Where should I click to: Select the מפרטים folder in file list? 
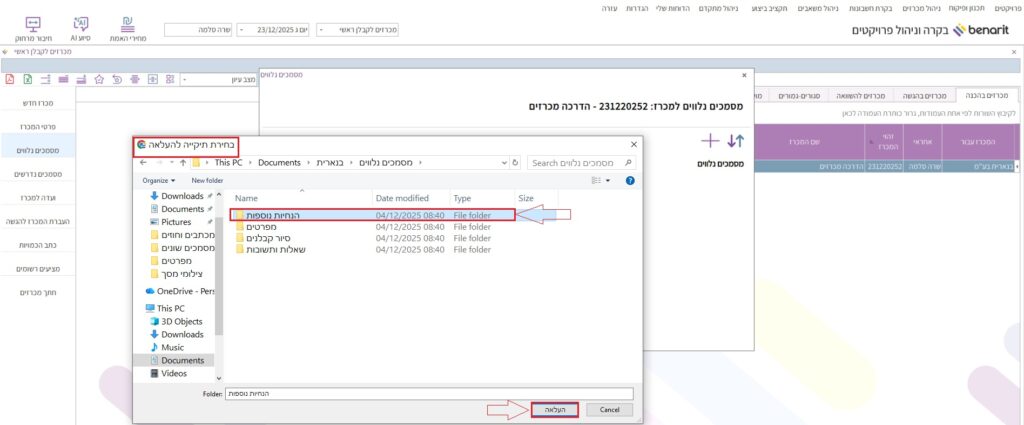(261, 226)
